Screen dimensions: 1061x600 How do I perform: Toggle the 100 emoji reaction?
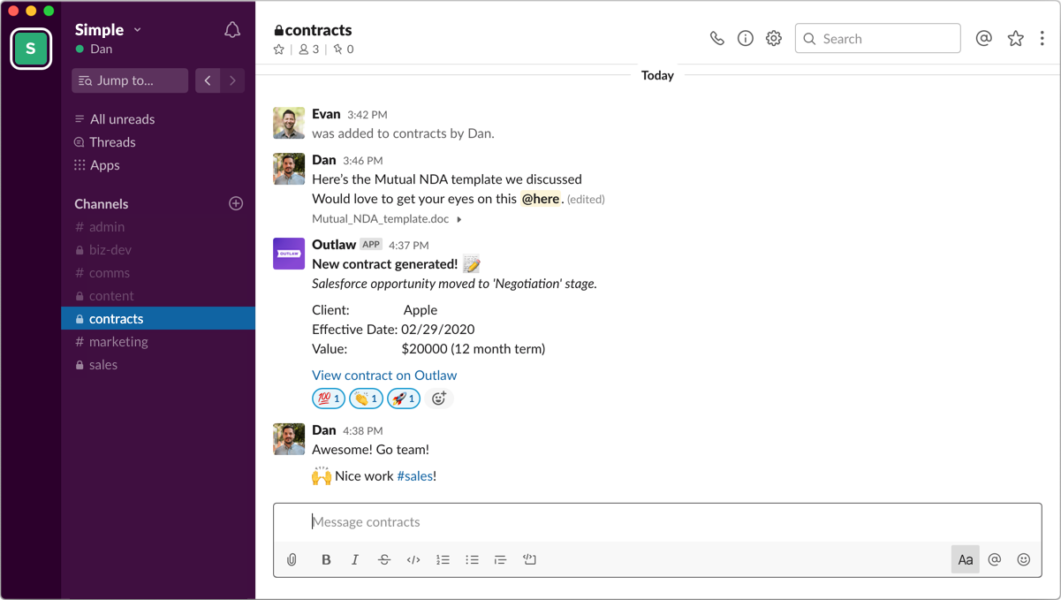coord(329,398)
